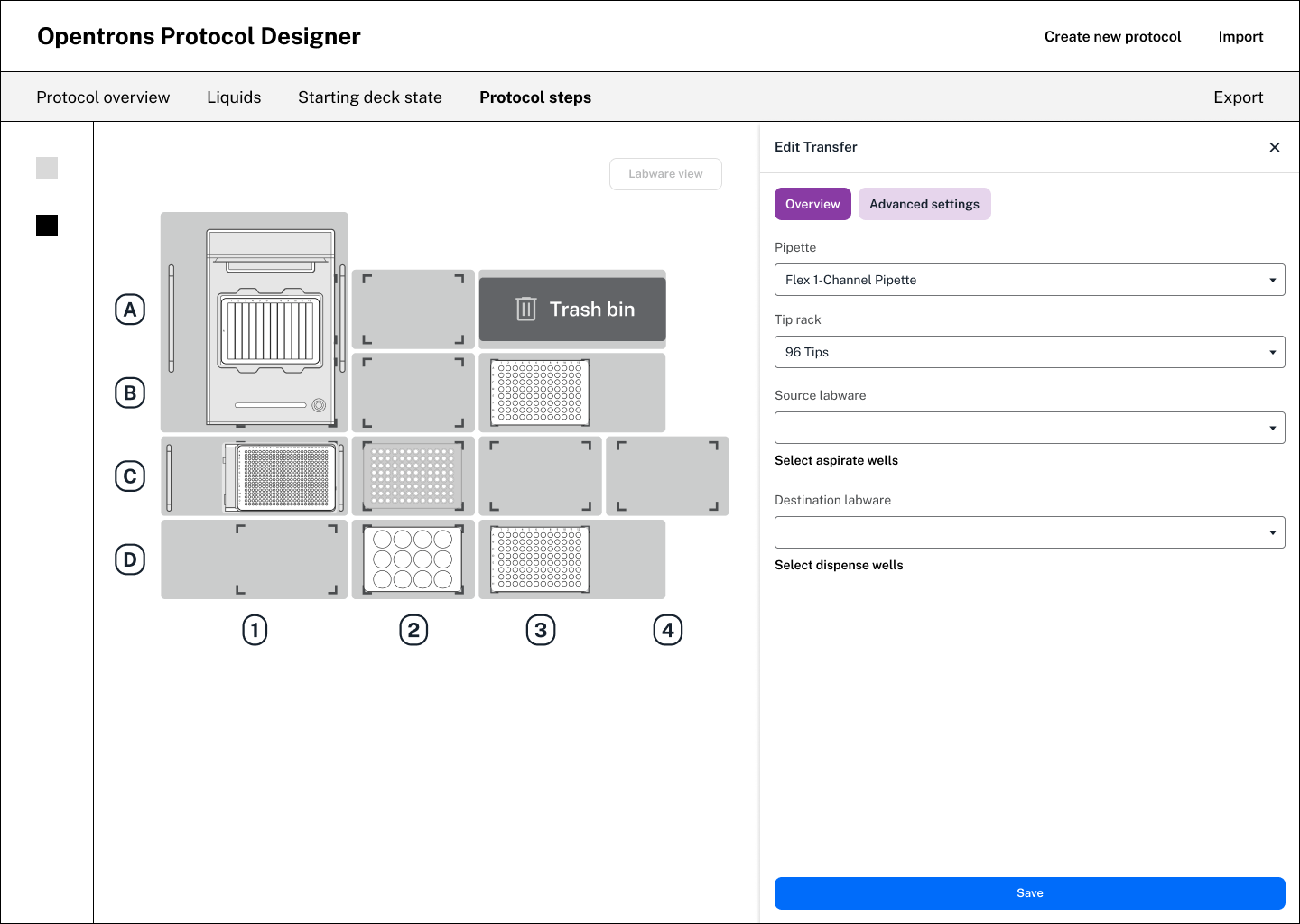Click the Labware view button
1300x924 pixels.
point(665,174)
